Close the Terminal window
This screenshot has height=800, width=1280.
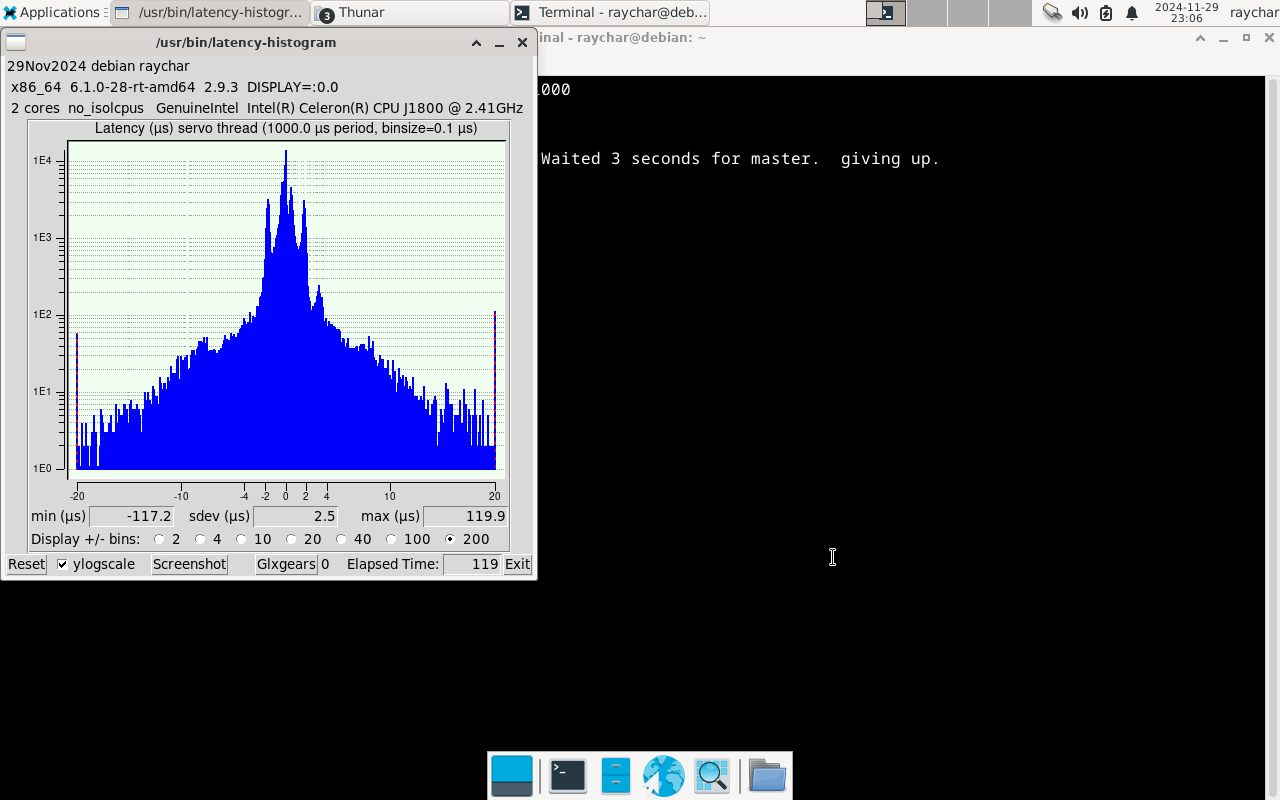click(1270, 38)
